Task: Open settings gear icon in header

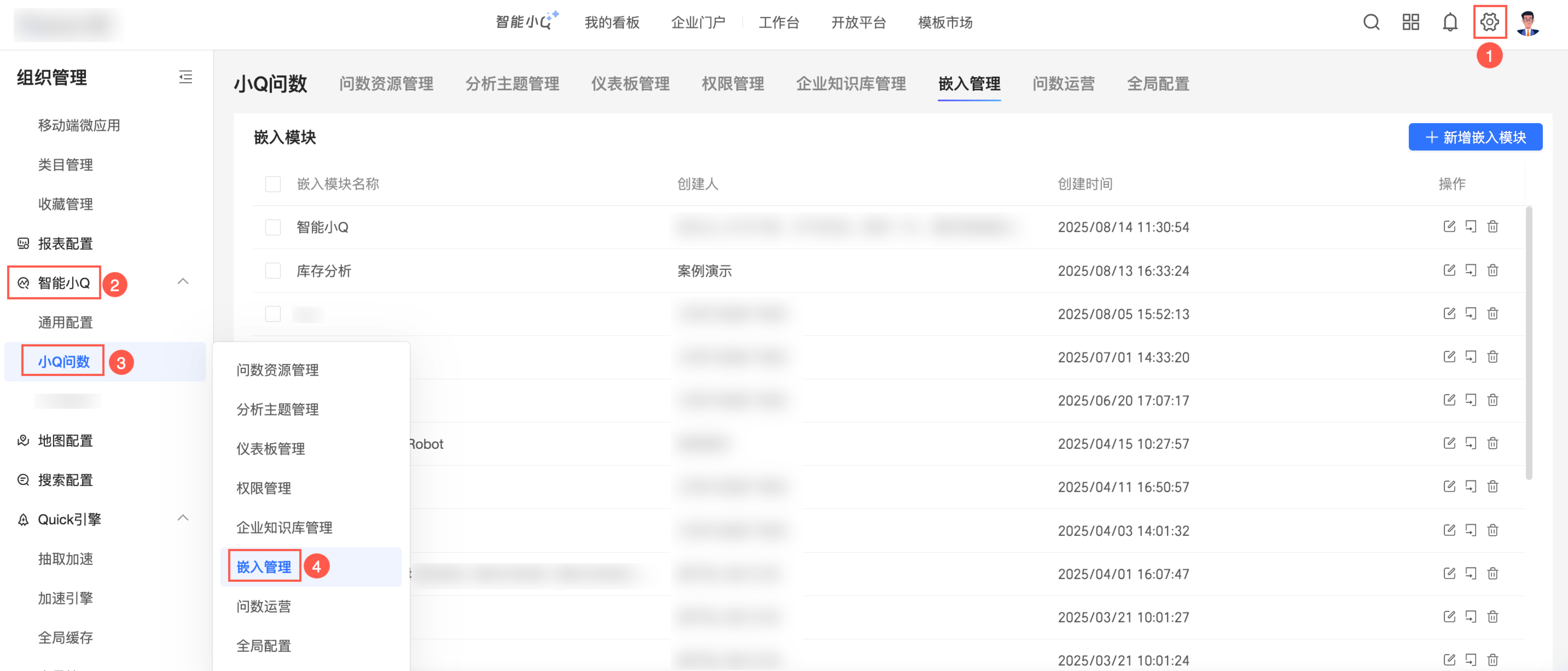Action: (1489, 22)
